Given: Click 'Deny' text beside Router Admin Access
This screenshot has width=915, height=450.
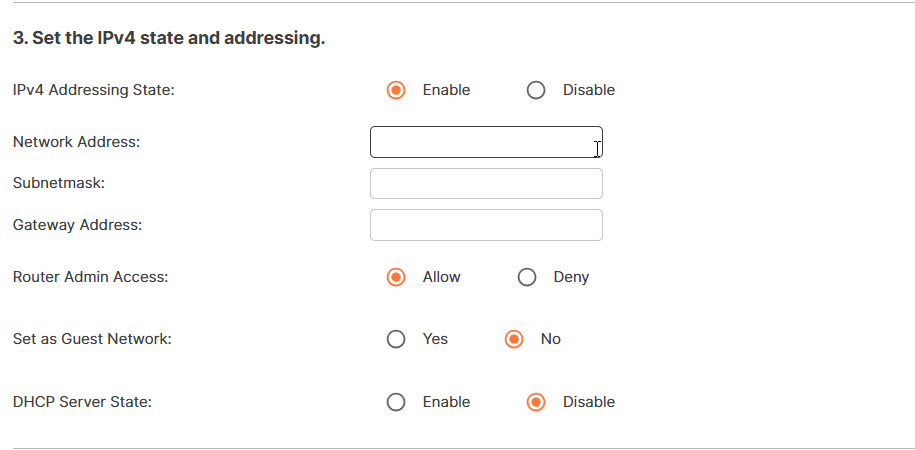Looking at the screenshot, I should (571, 277).
